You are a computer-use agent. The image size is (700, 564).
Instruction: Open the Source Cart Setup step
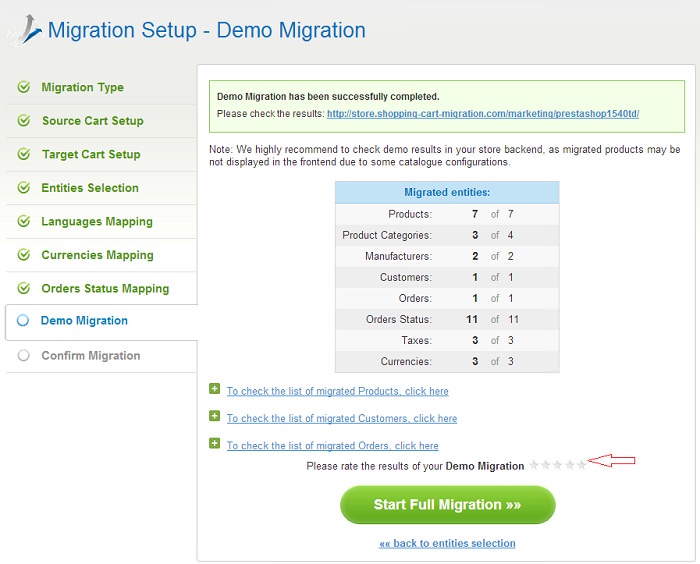tap(93, 121)
